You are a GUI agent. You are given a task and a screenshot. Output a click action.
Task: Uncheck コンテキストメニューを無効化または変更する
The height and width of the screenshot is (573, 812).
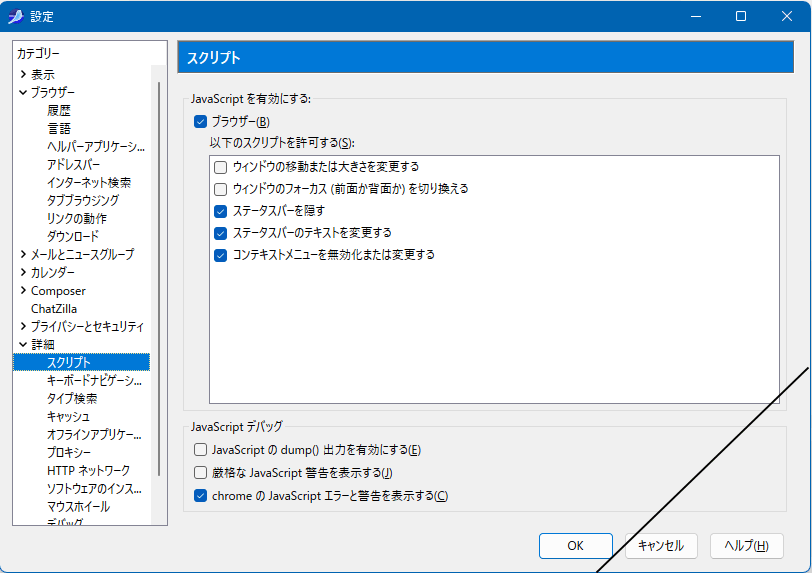tap(221, 255)
